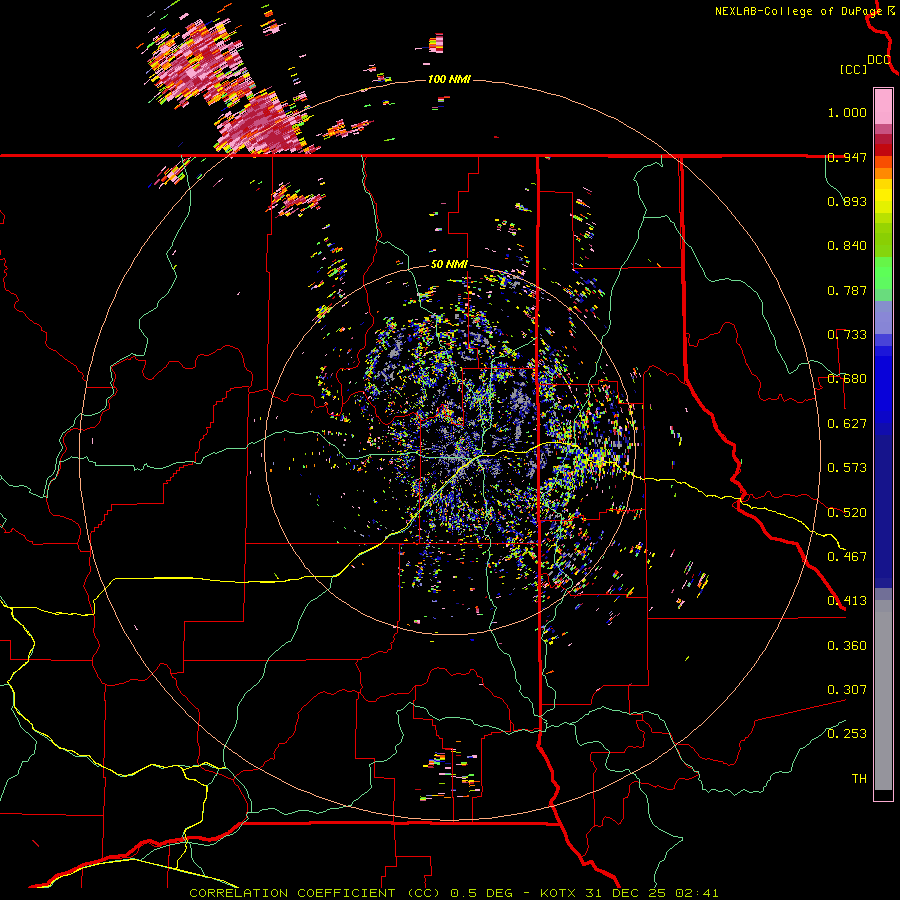
Task: Click the 0.840 scale value
Action: pos(847,246)
